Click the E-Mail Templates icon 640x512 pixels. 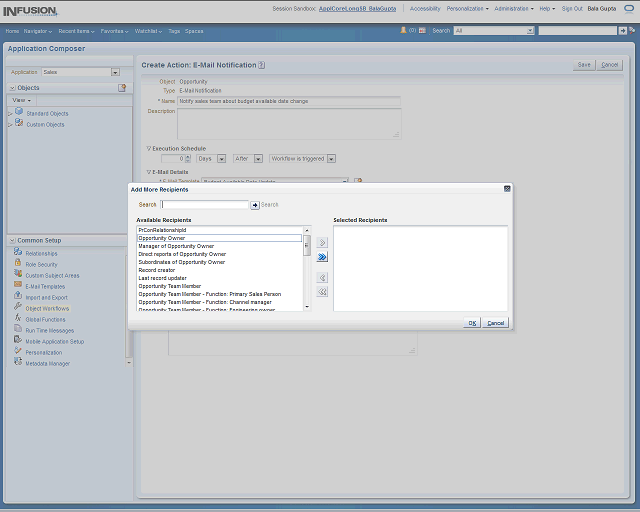coord(18,286)
